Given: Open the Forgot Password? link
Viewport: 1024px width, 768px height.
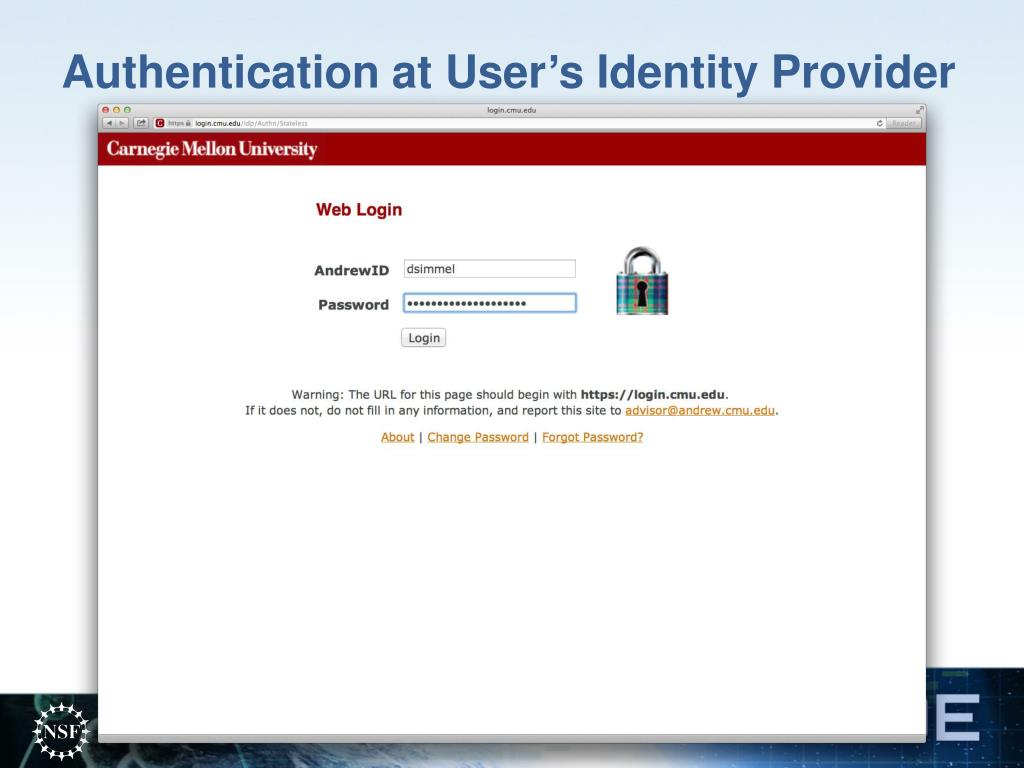Looking at the screenshot, I should 592,437.
